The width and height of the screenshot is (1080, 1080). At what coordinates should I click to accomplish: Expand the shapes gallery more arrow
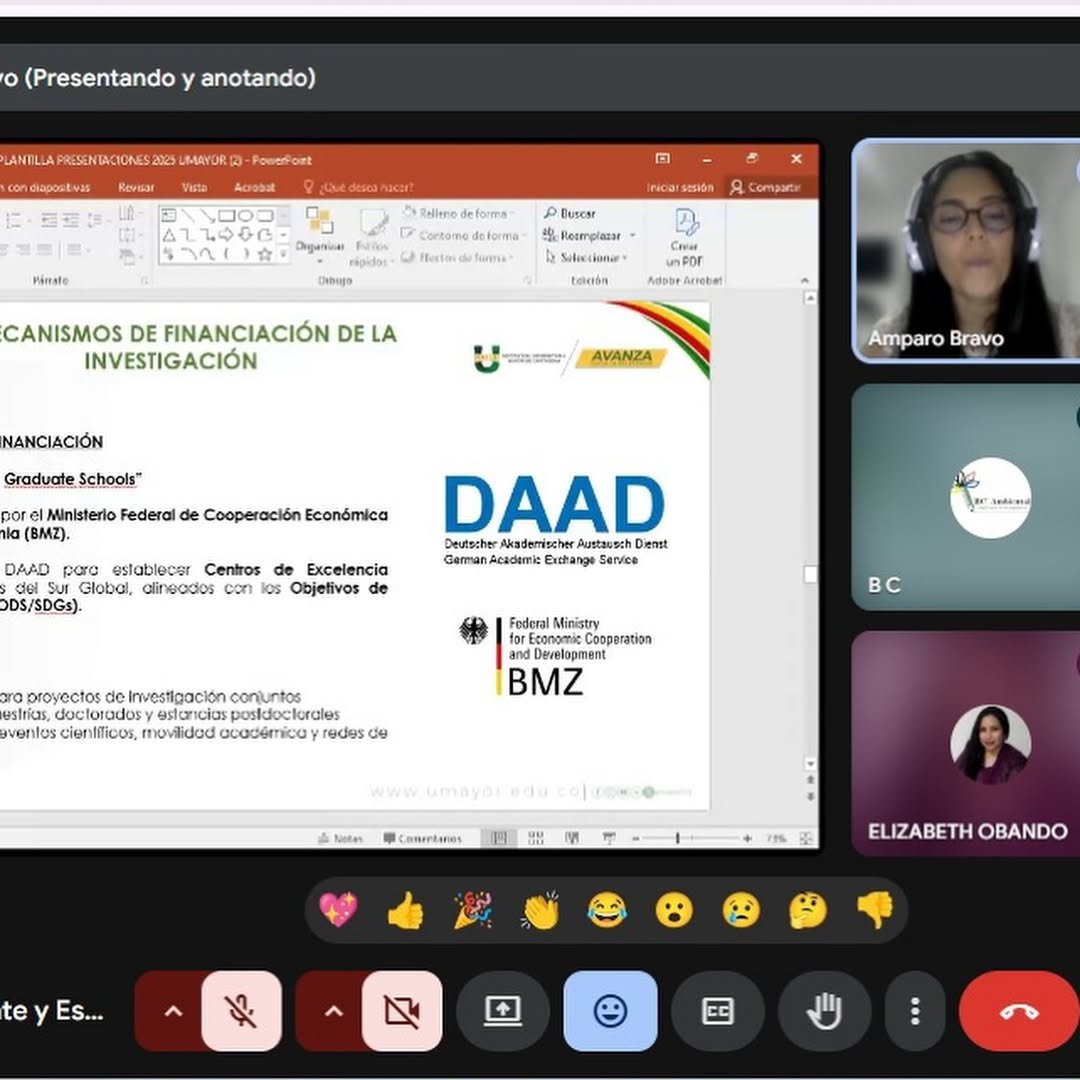tap(283, 254)
